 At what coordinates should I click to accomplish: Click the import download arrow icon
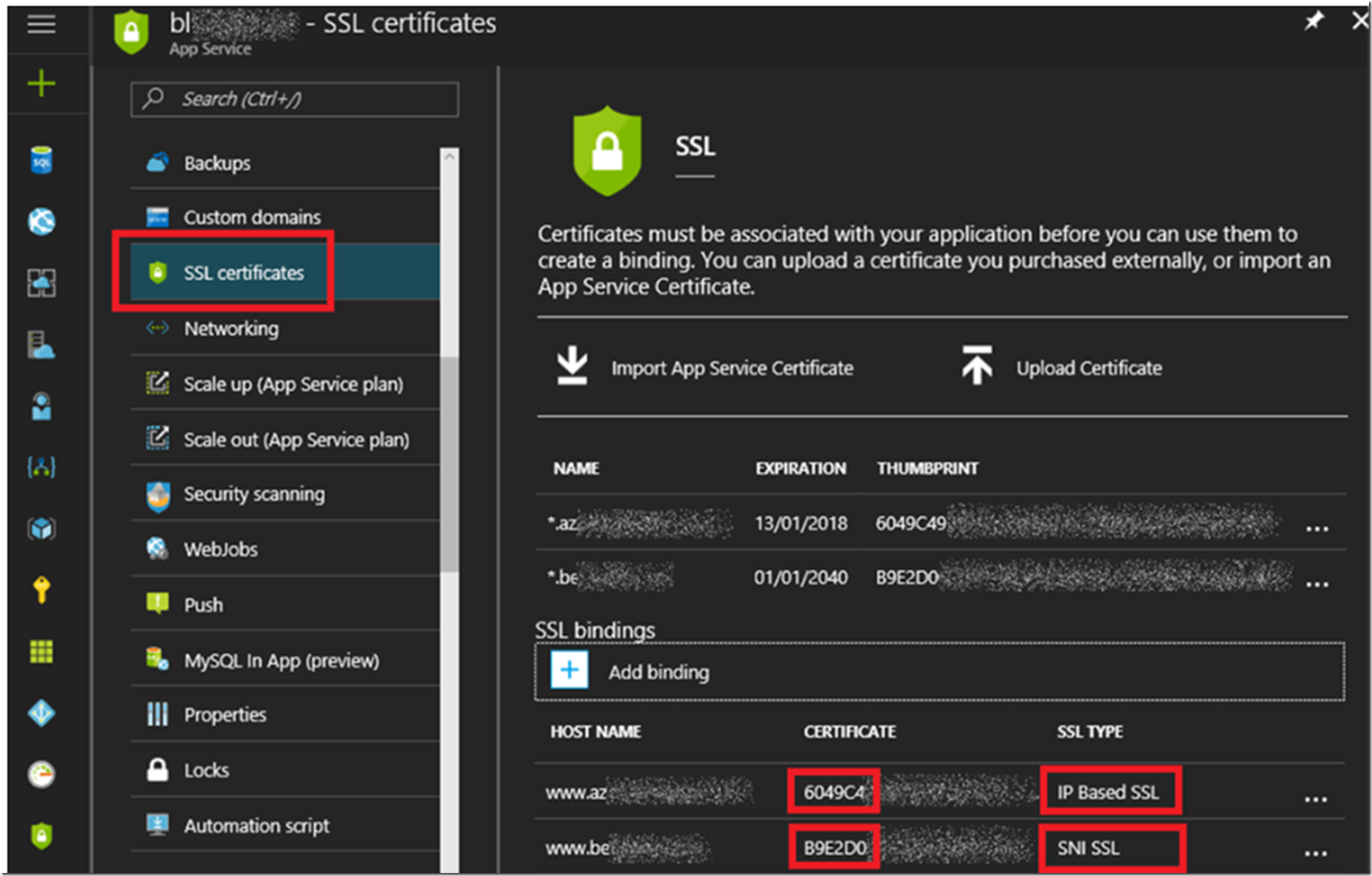(x=572, y=366)
